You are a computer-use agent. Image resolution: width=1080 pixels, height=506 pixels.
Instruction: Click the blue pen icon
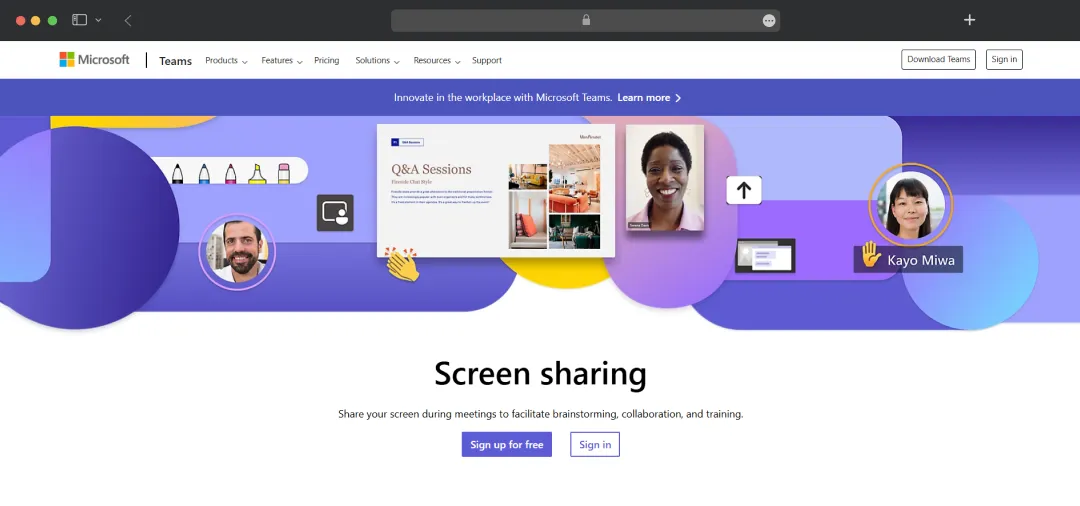[x=204, y=173]
